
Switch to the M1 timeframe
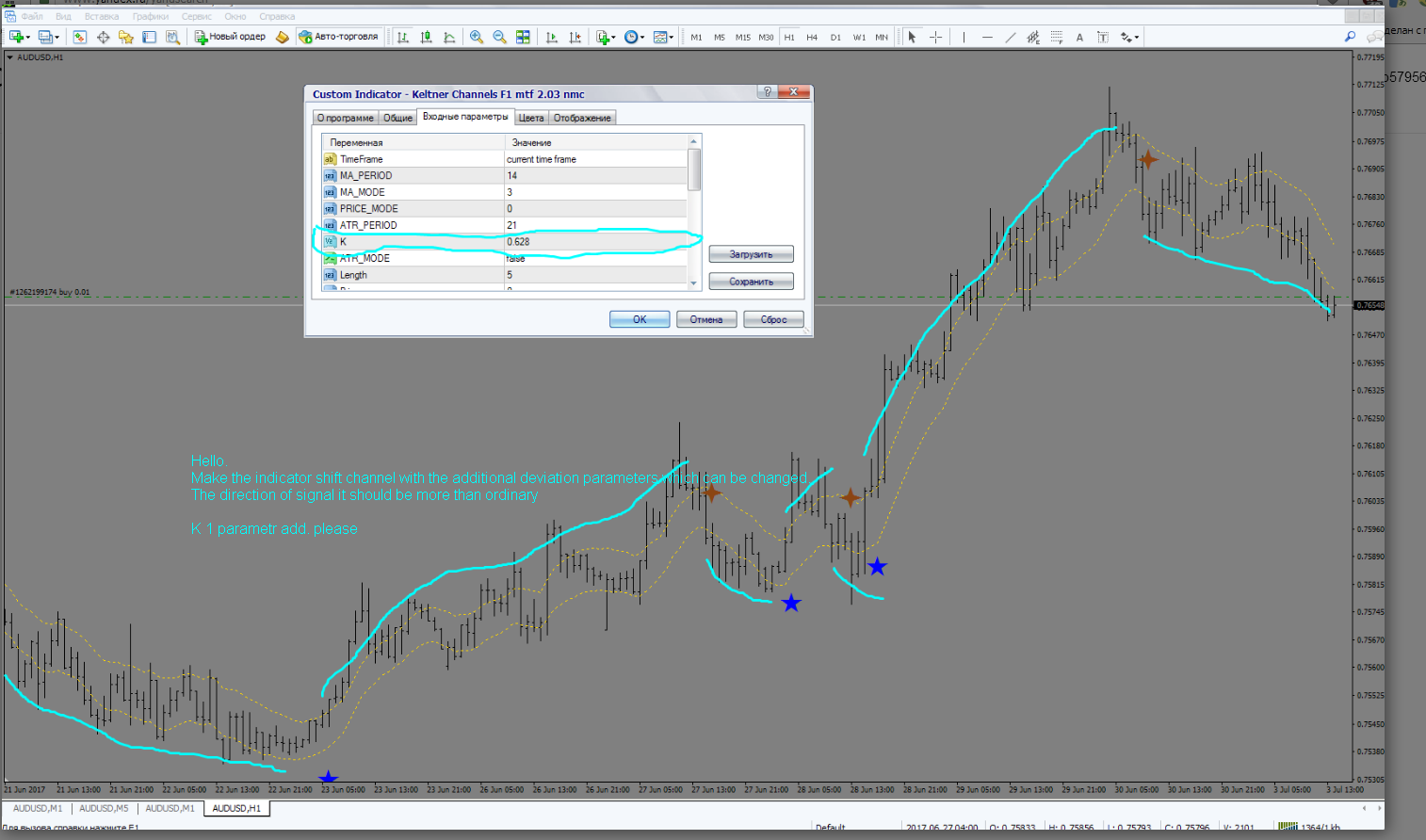click(696, 37)
